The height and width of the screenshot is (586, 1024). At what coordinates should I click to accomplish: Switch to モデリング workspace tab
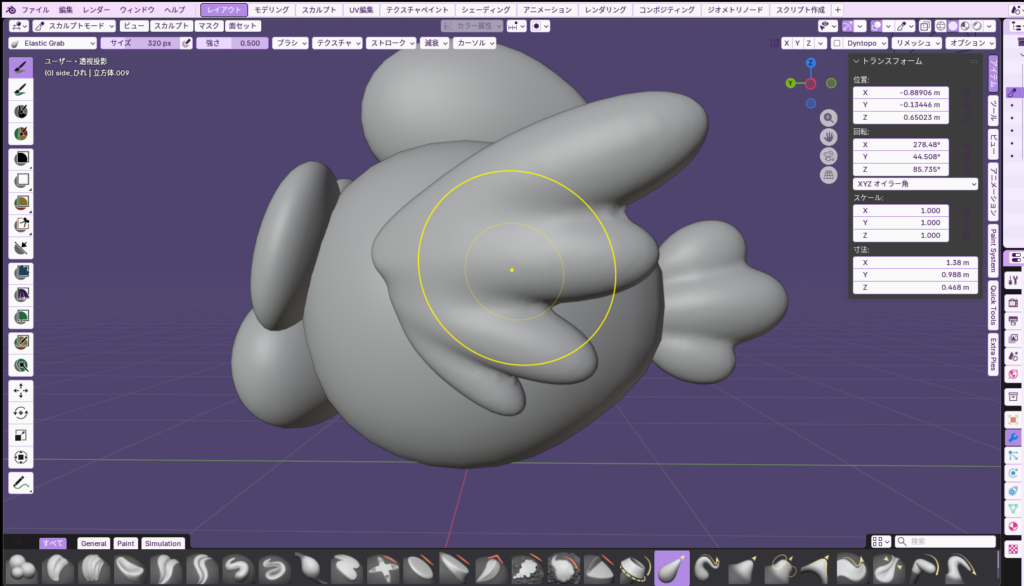[x=271, y=9]
